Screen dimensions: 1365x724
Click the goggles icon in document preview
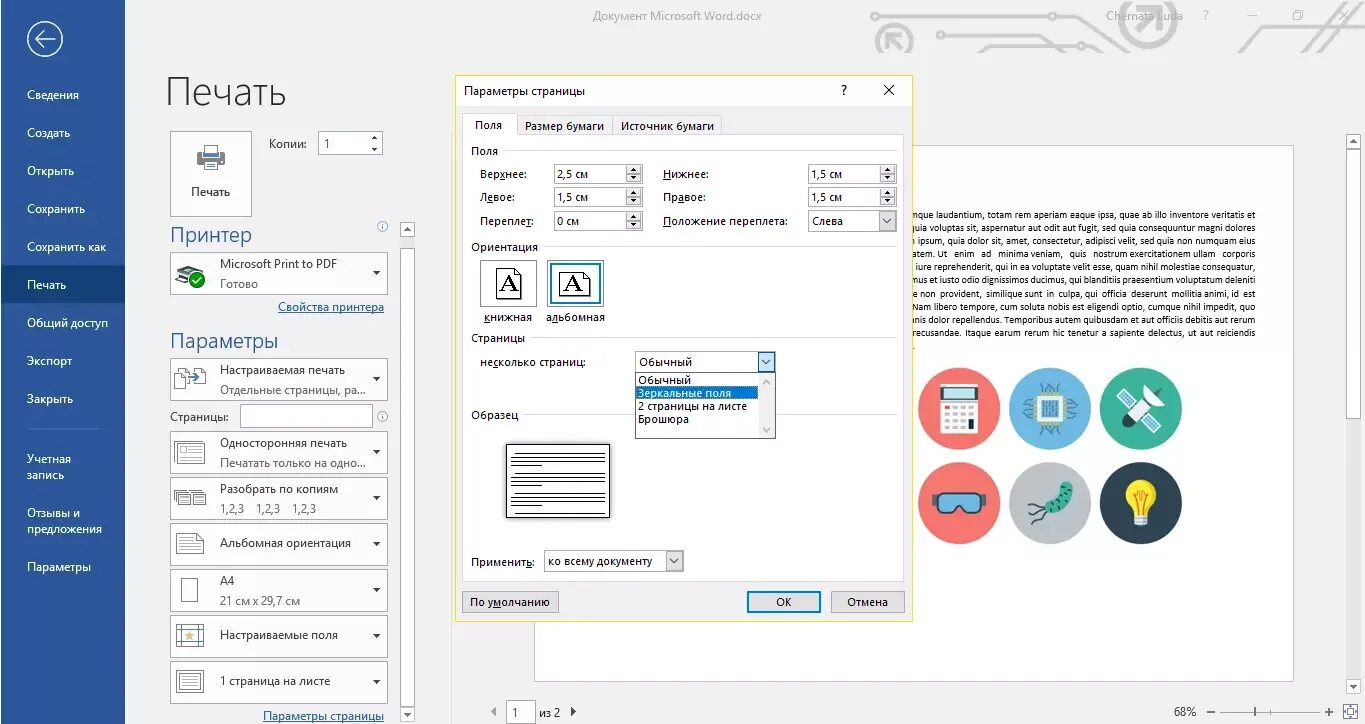click(958, 502)
